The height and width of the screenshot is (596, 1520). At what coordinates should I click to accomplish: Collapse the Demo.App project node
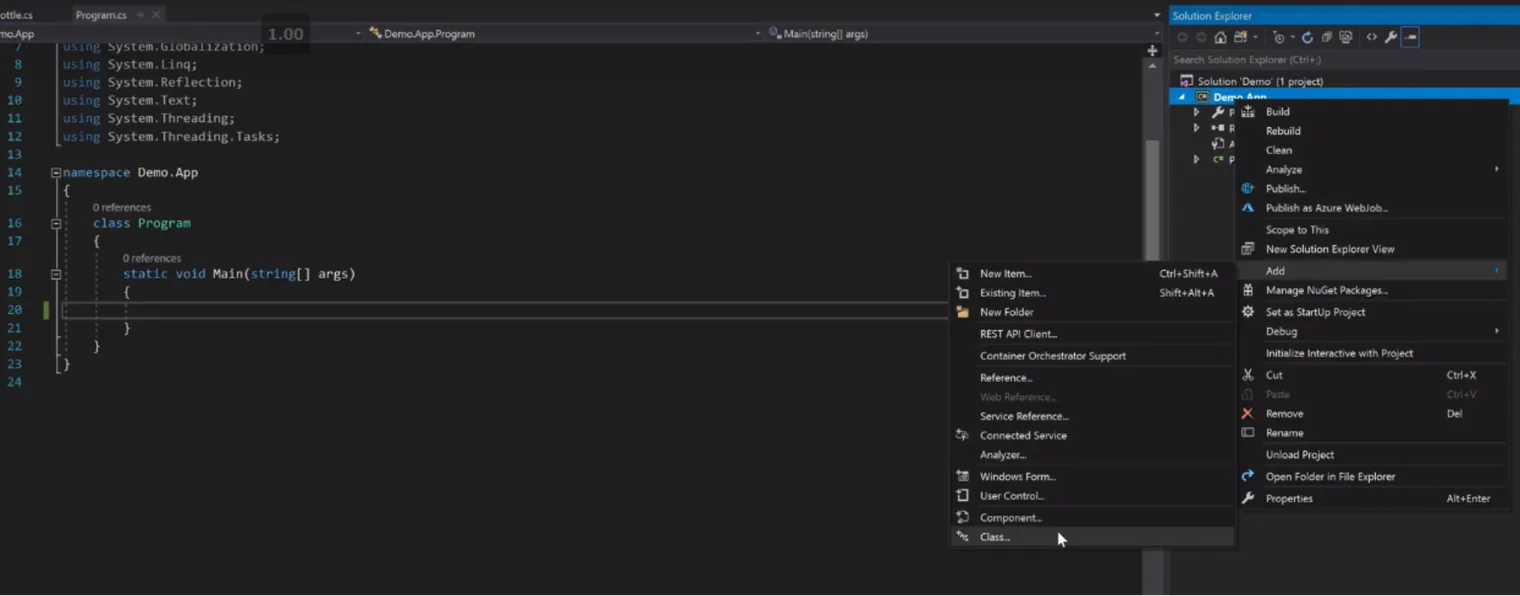[1182, 97]
